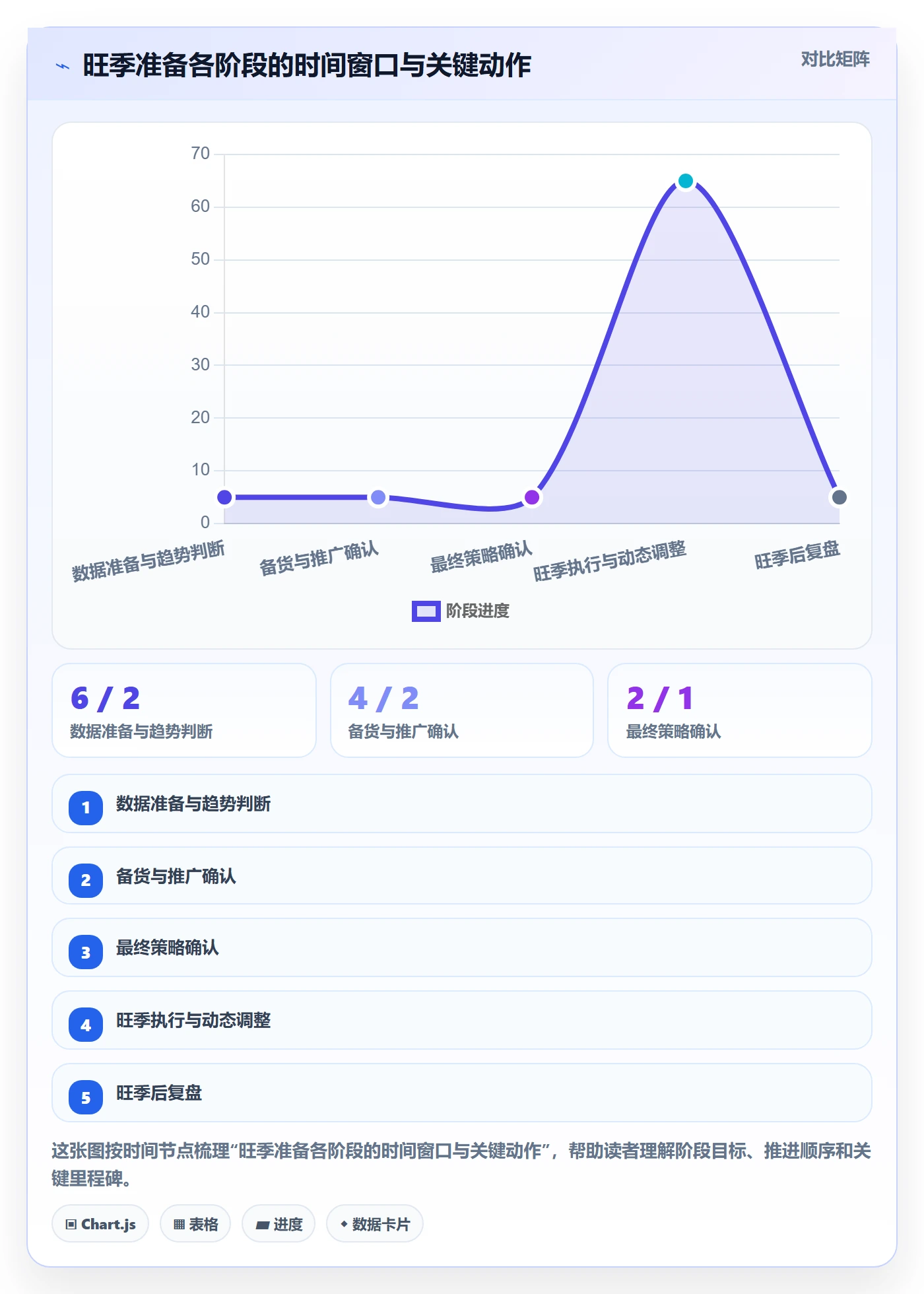
Task: Click the x-axis label 最终策略确认
Action: coord(481,557)
